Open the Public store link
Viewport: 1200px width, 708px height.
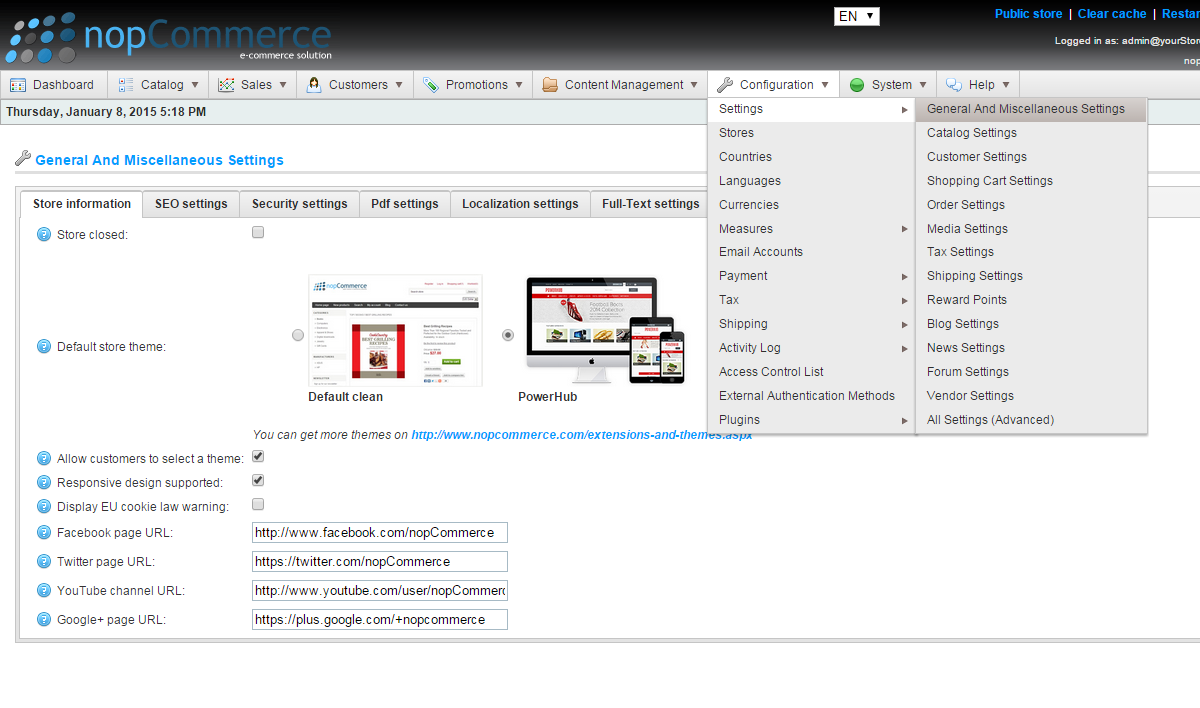[x=1028, y=14]
